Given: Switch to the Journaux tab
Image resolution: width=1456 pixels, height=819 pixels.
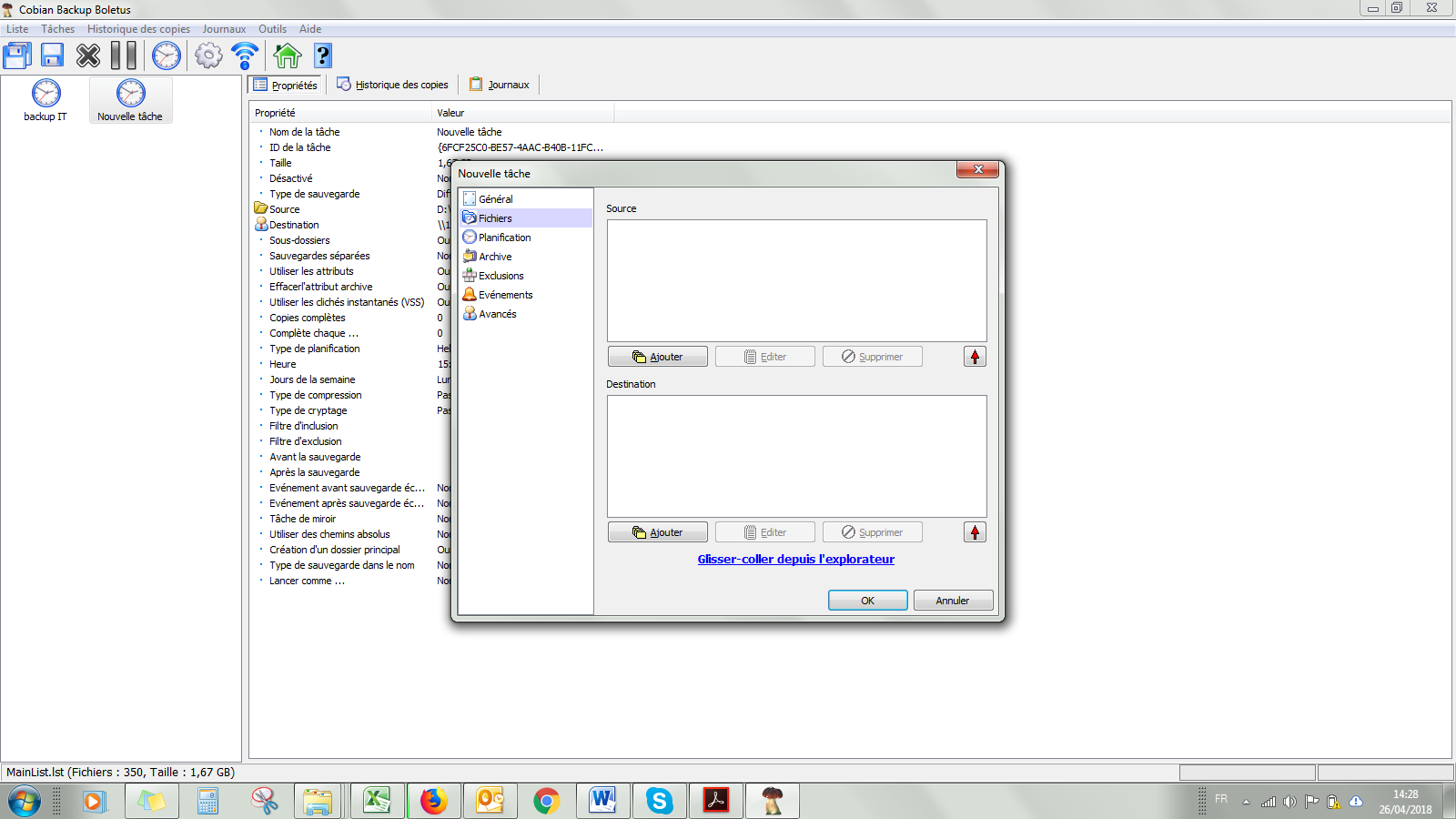Looking at the screenshot, I should coord(500,85).
